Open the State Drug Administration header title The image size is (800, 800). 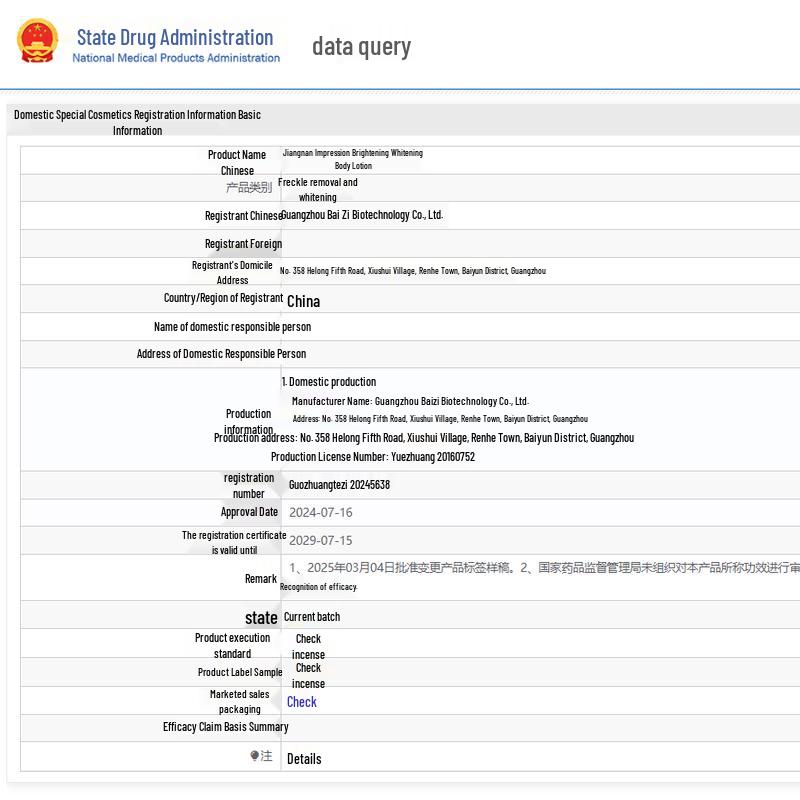pos(175,38)
